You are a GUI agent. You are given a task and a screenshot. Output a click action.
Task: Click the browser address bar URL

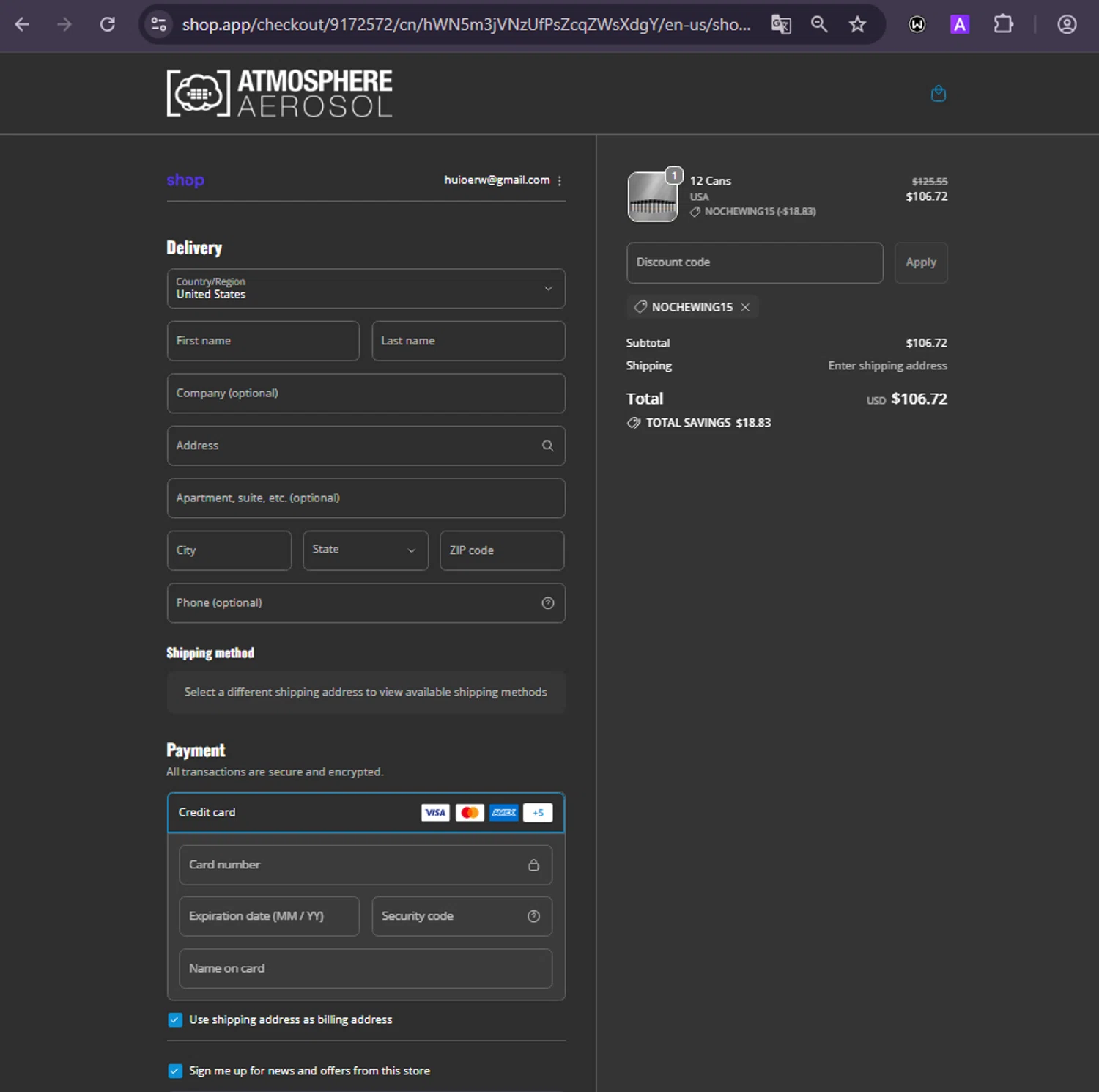point(466,24)
